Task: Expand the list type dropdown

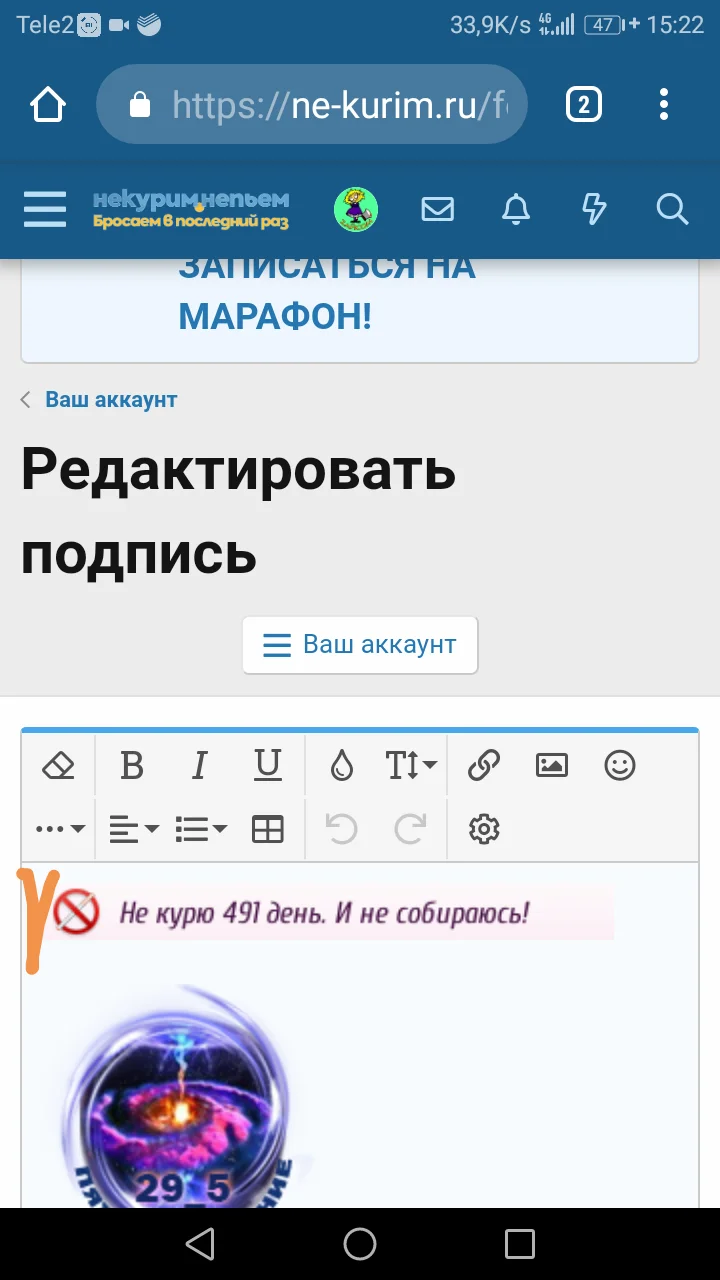Action: 201,829
